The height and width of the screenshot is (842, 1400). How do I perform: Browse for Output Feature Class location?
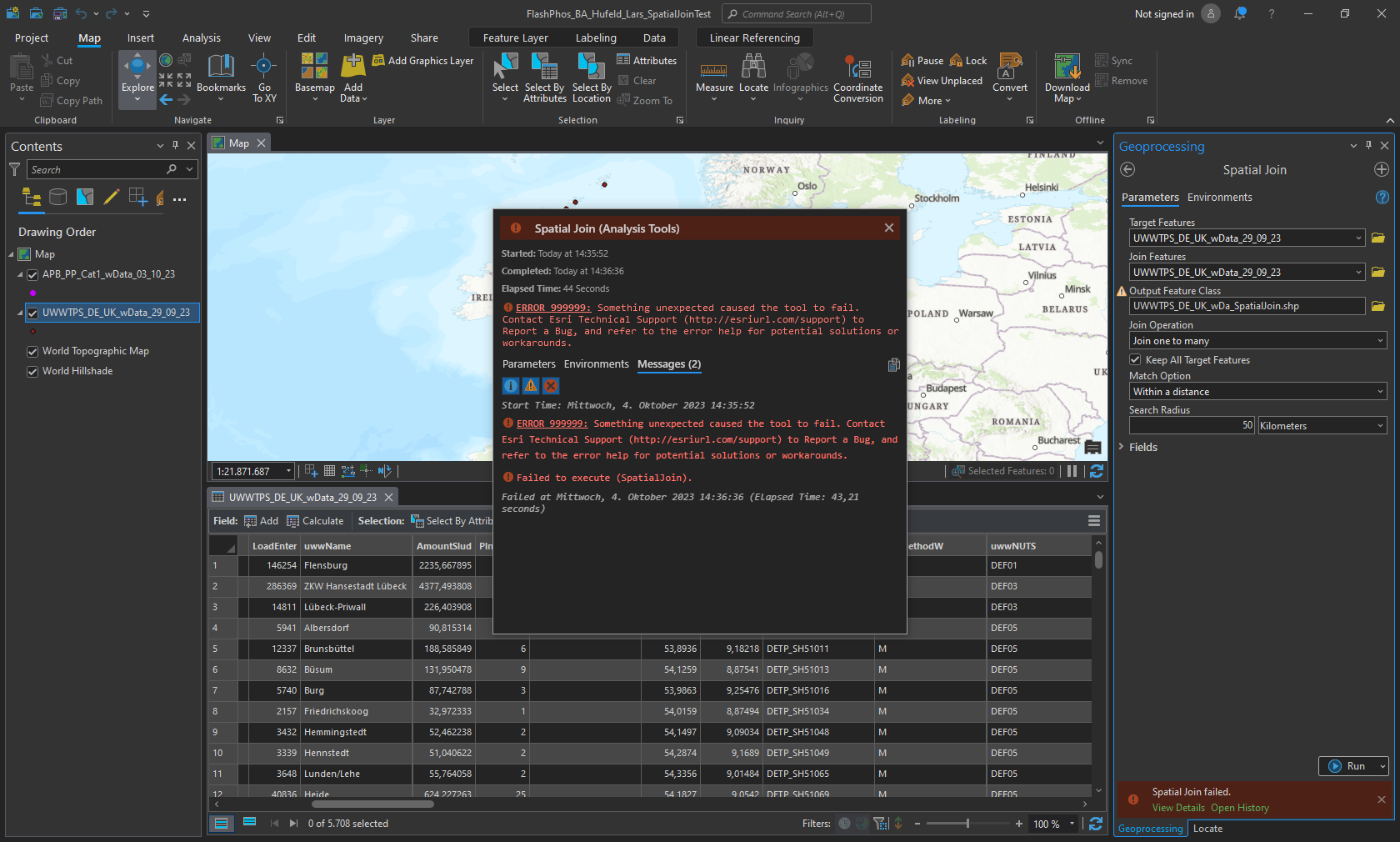1377,306
